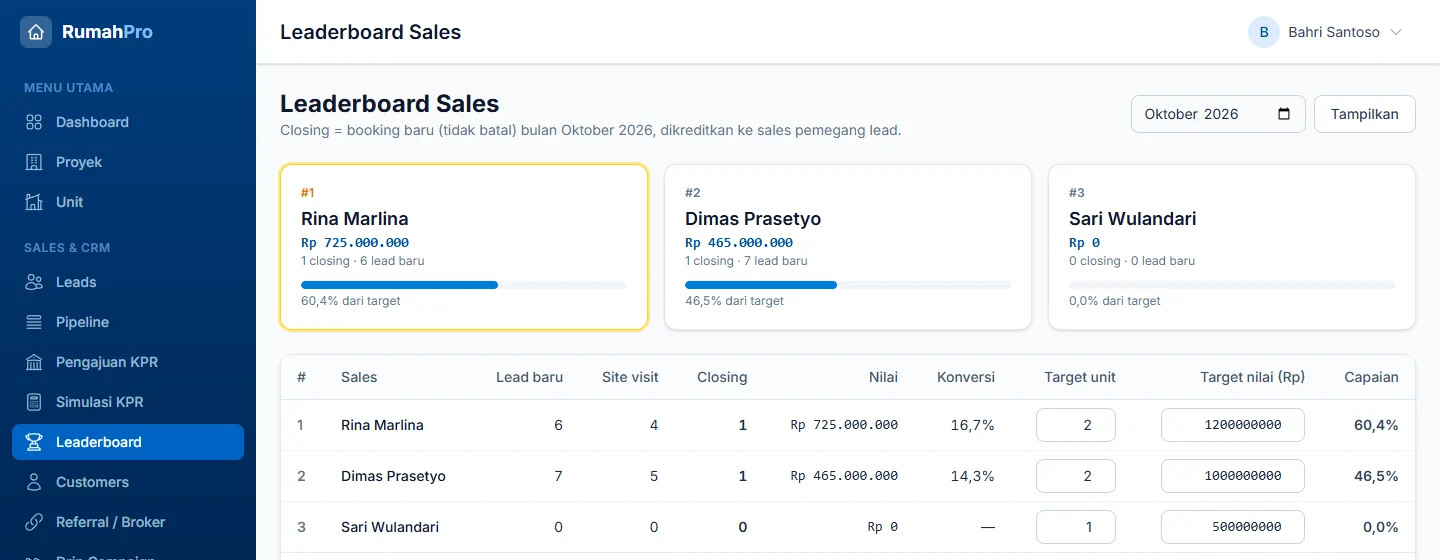
Task: Click the Leads people icon
Action: [34, 282]
